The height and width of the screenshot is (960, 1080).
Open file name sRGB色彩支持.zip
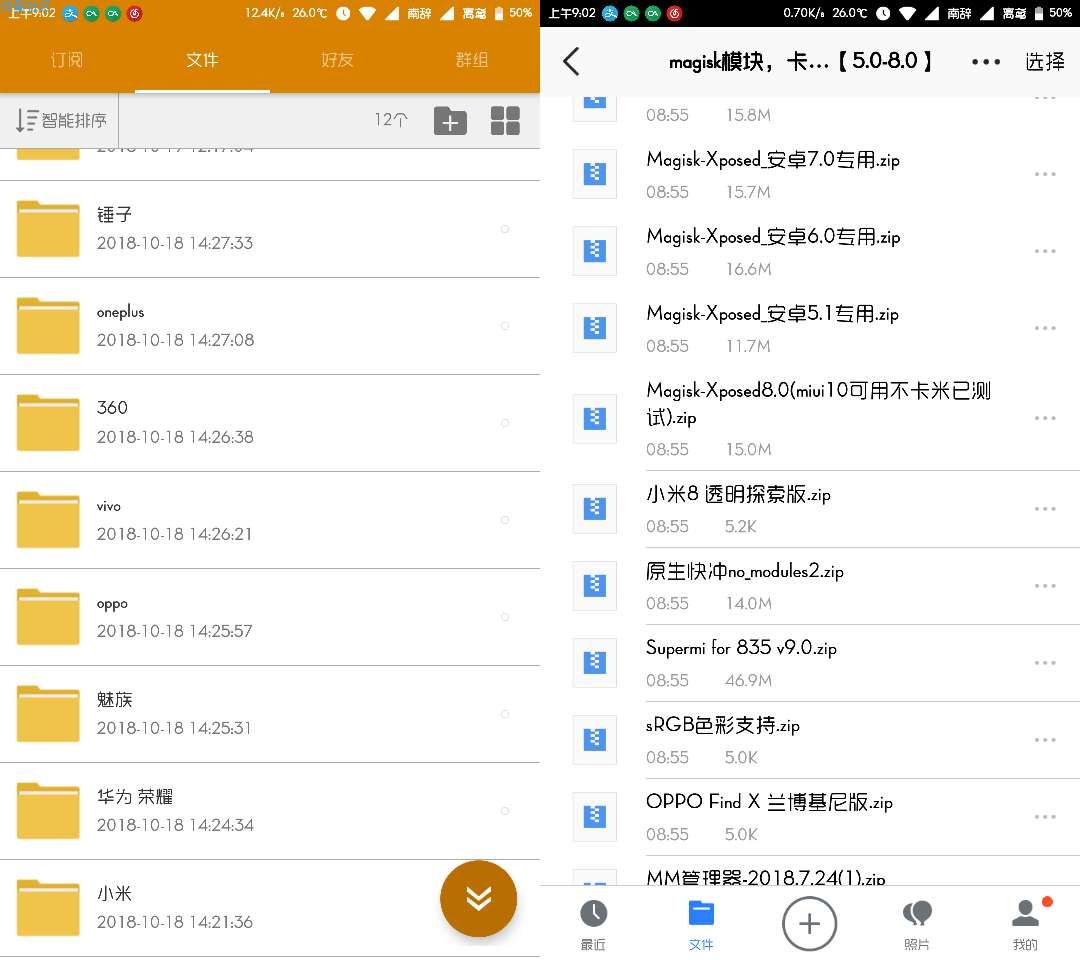[723, 725]
